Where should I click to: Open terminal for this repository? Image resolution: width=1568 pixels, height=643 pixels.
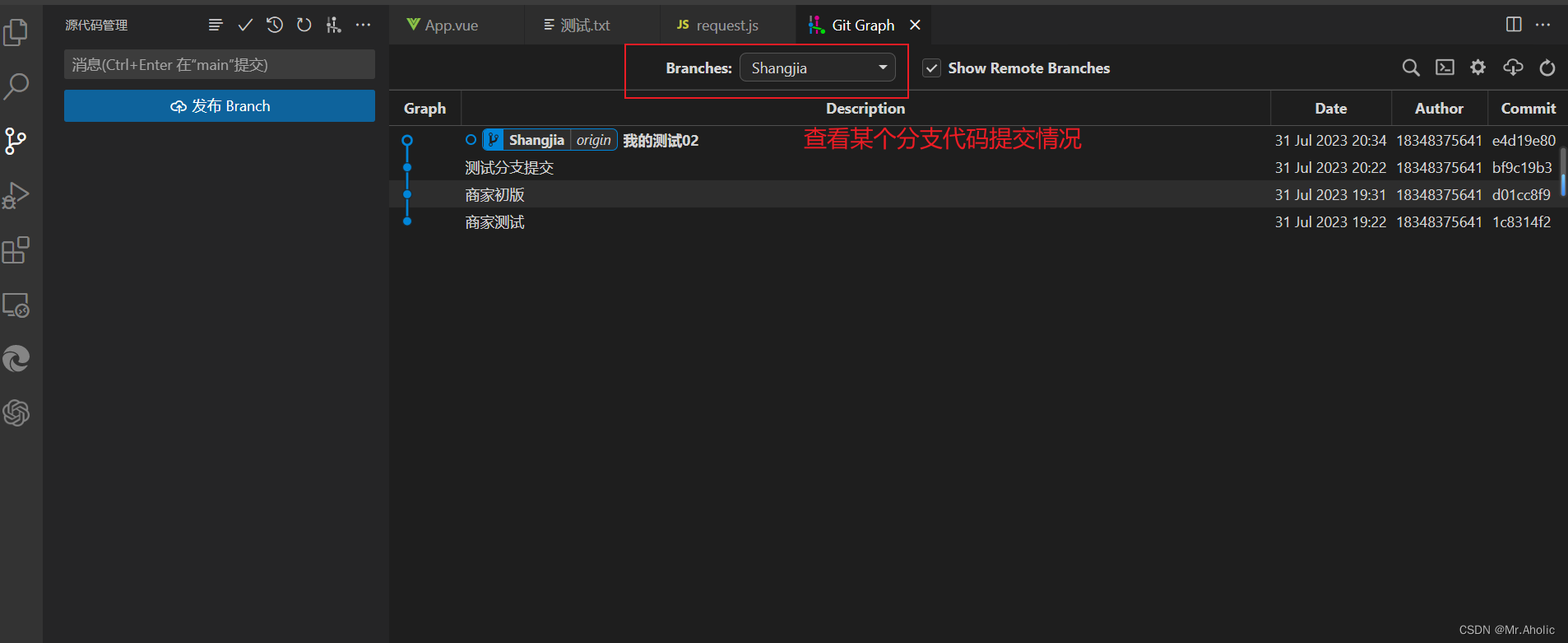[1445, 68]
